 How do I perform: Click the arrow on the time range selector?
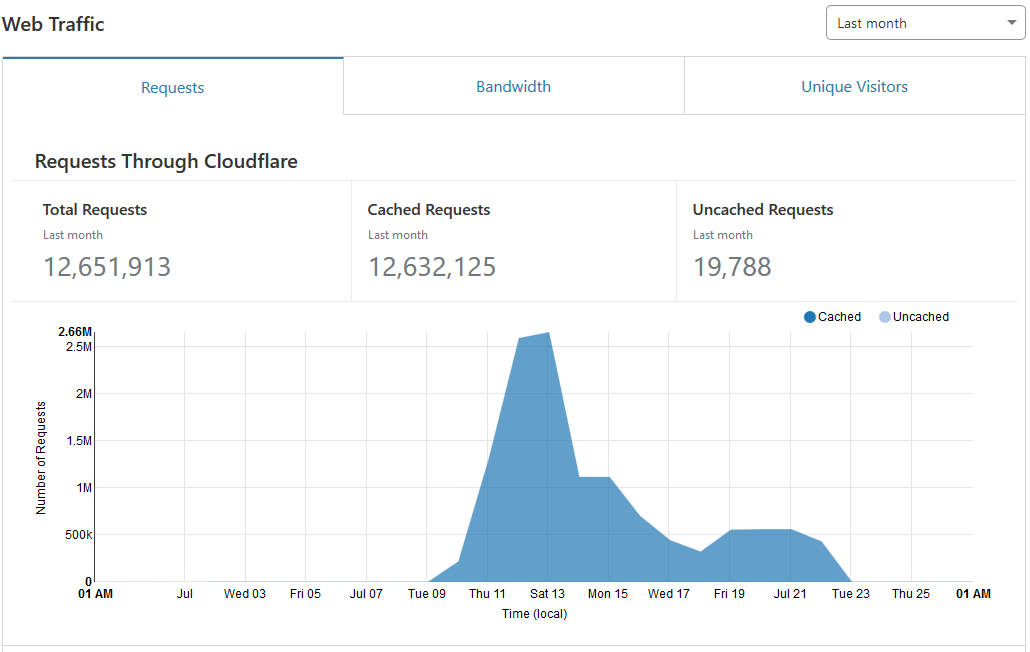[x=1011, y=23]
